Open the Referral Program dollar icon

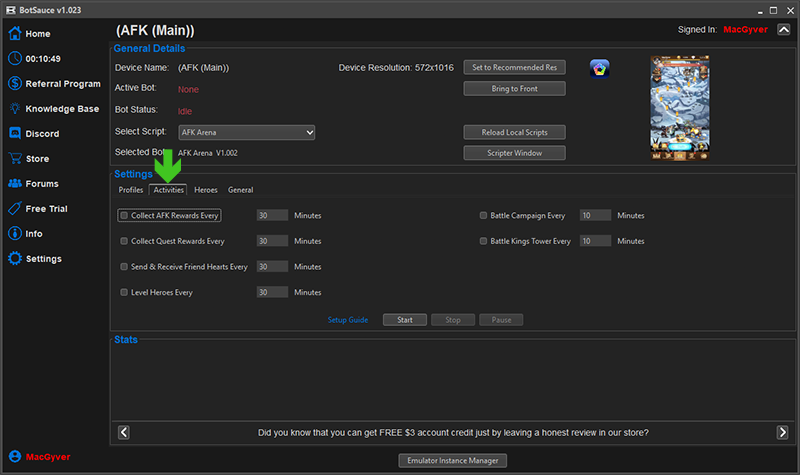point(15,84)
